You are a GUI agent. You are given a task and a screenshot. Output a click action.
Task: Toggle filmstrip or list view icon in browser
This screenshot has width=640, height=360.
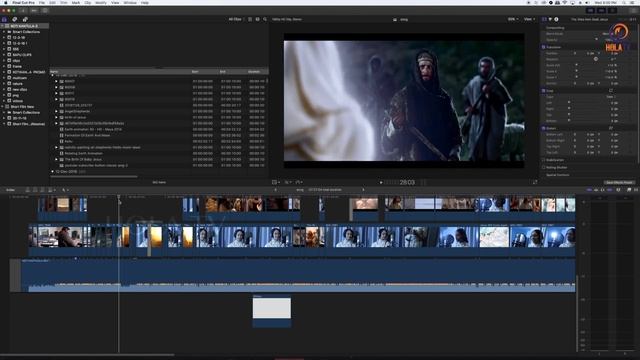coord(250,19)
